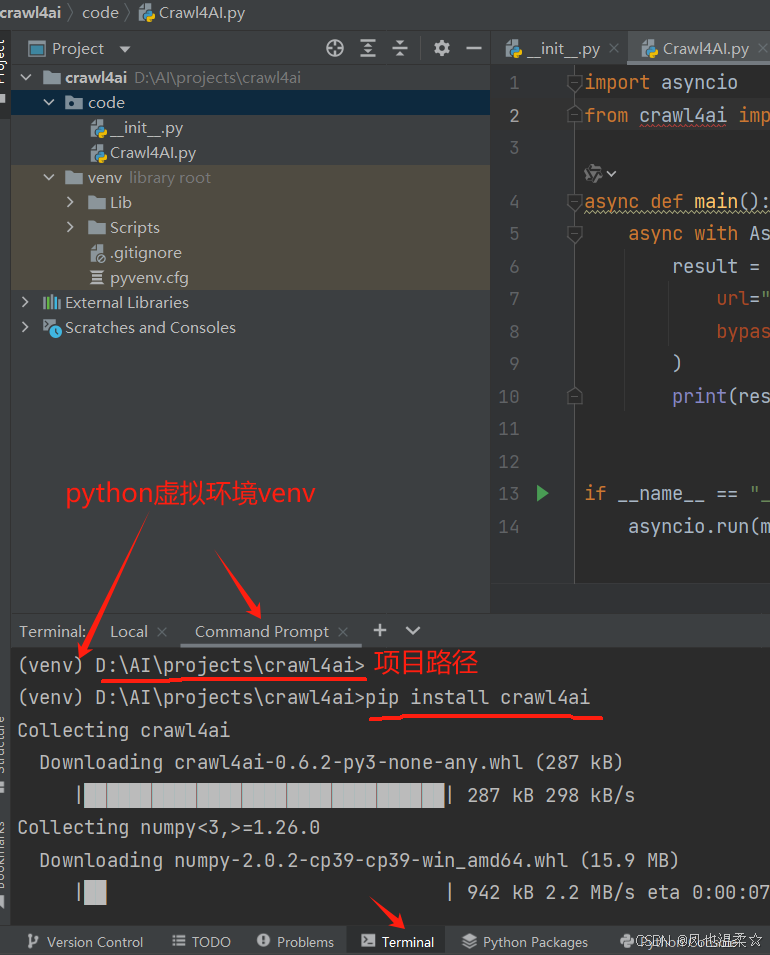
Task: Click 'Collecting numpy<3,>=1.26.0' output line
Action: pos(169,827)
